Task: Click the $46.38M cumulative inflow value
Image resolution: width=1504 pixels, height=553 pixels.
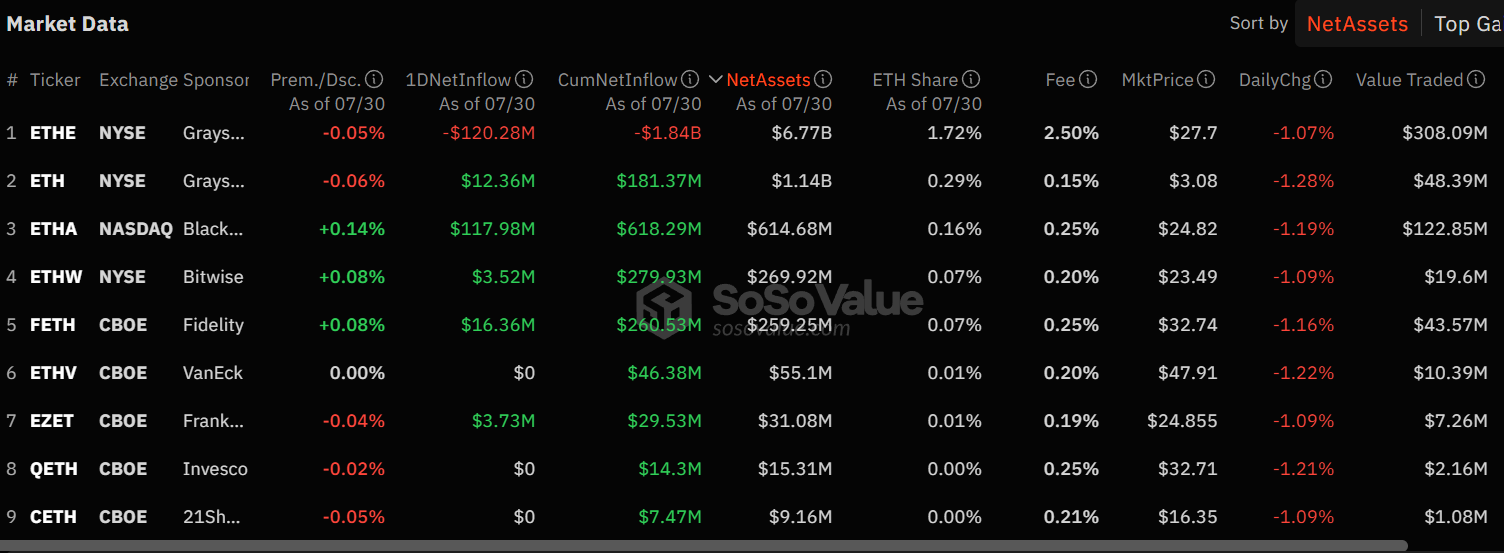Action: click(x=664, y=373)
